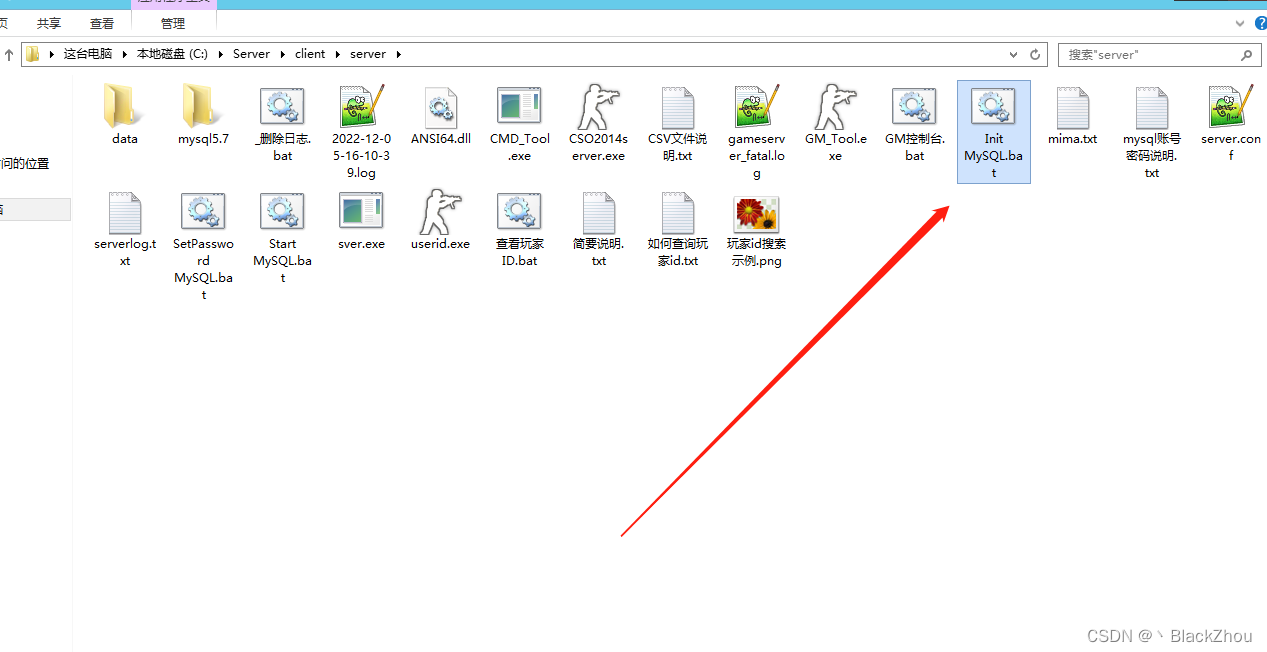Navigate to 这台电脑 in the breadcrumb
Viewport: 1267px width, 652px height.
coord(88,54)
